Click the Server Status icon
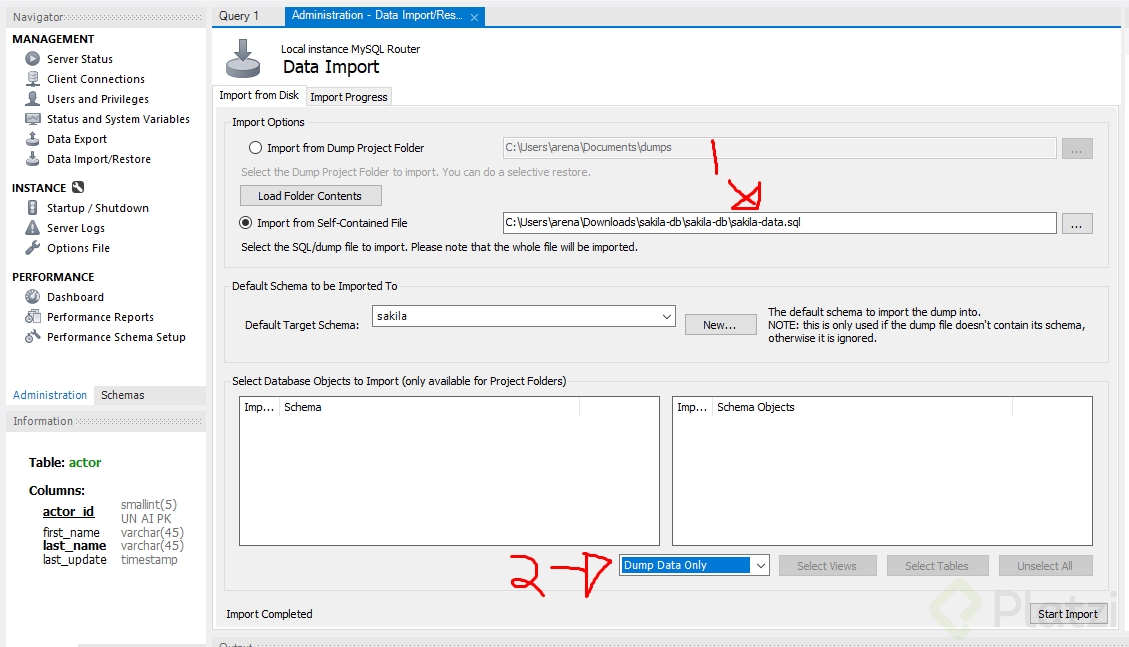Viewport: 1129px width, 647px height. pyautogui.click(x=32, y=59)
